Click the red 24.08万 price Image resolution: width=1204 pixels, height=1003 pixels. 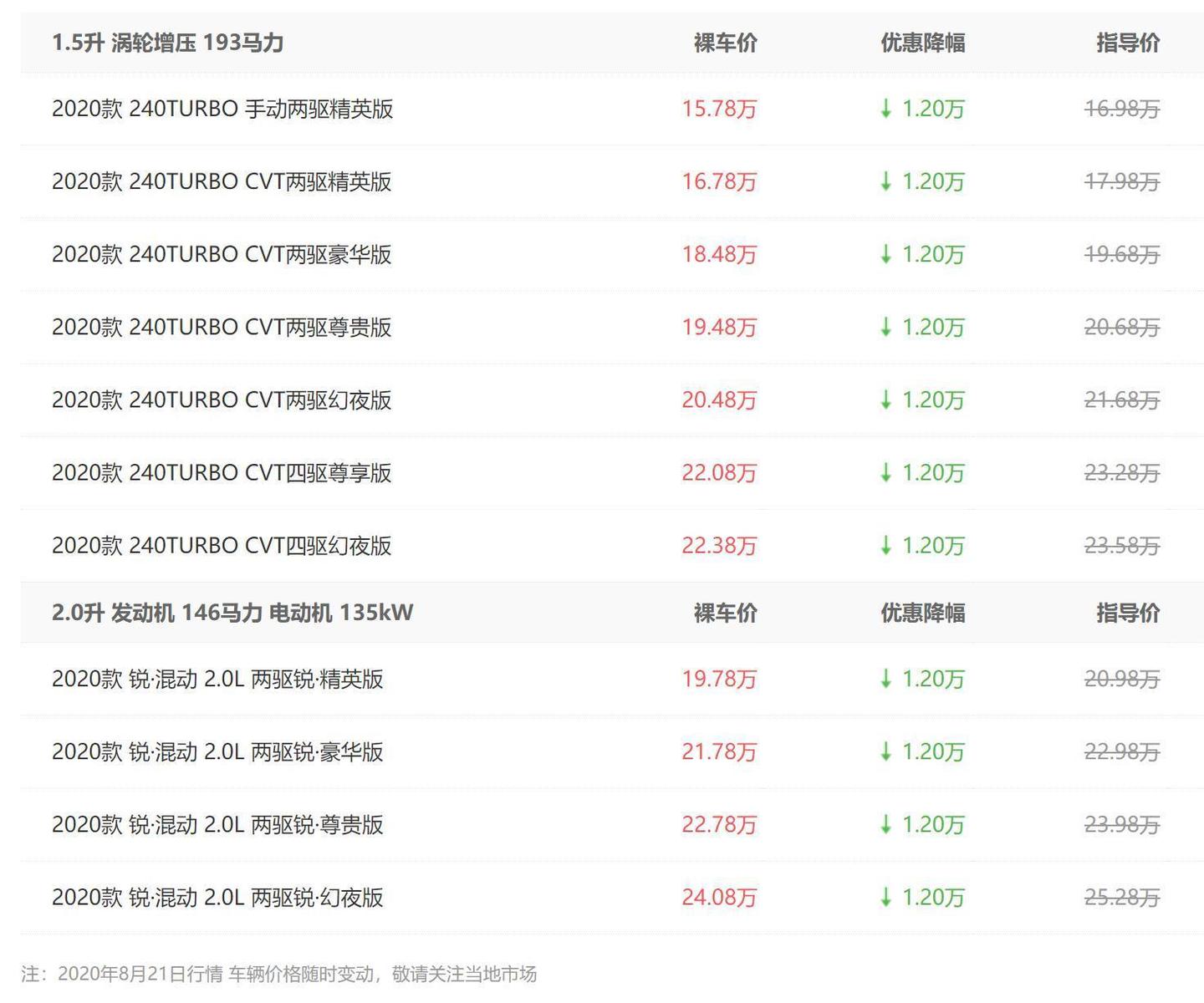719,898
